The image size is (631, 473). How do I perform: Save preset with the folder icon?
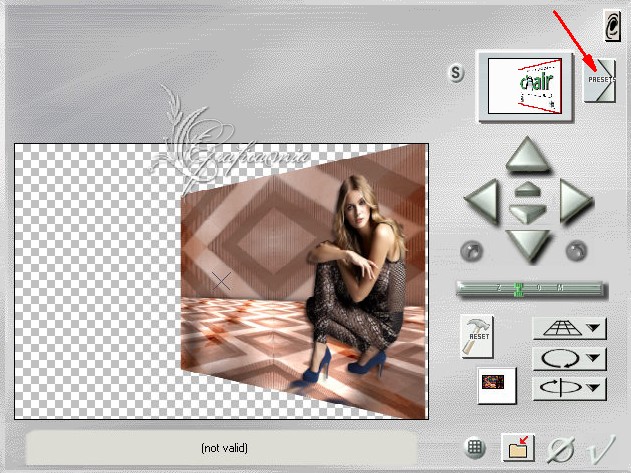[518, 447]
